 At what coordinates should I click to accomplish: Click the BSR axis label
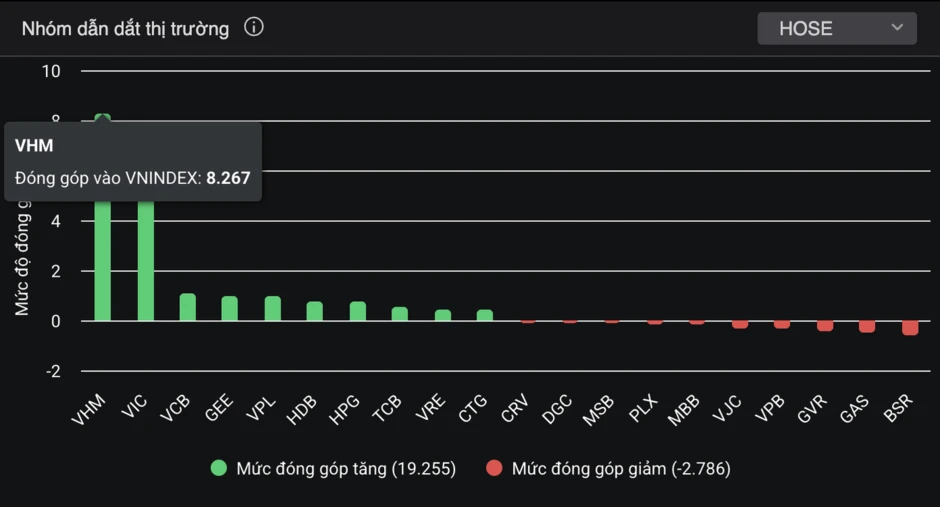pyautogui.click(x=897, y=408)
